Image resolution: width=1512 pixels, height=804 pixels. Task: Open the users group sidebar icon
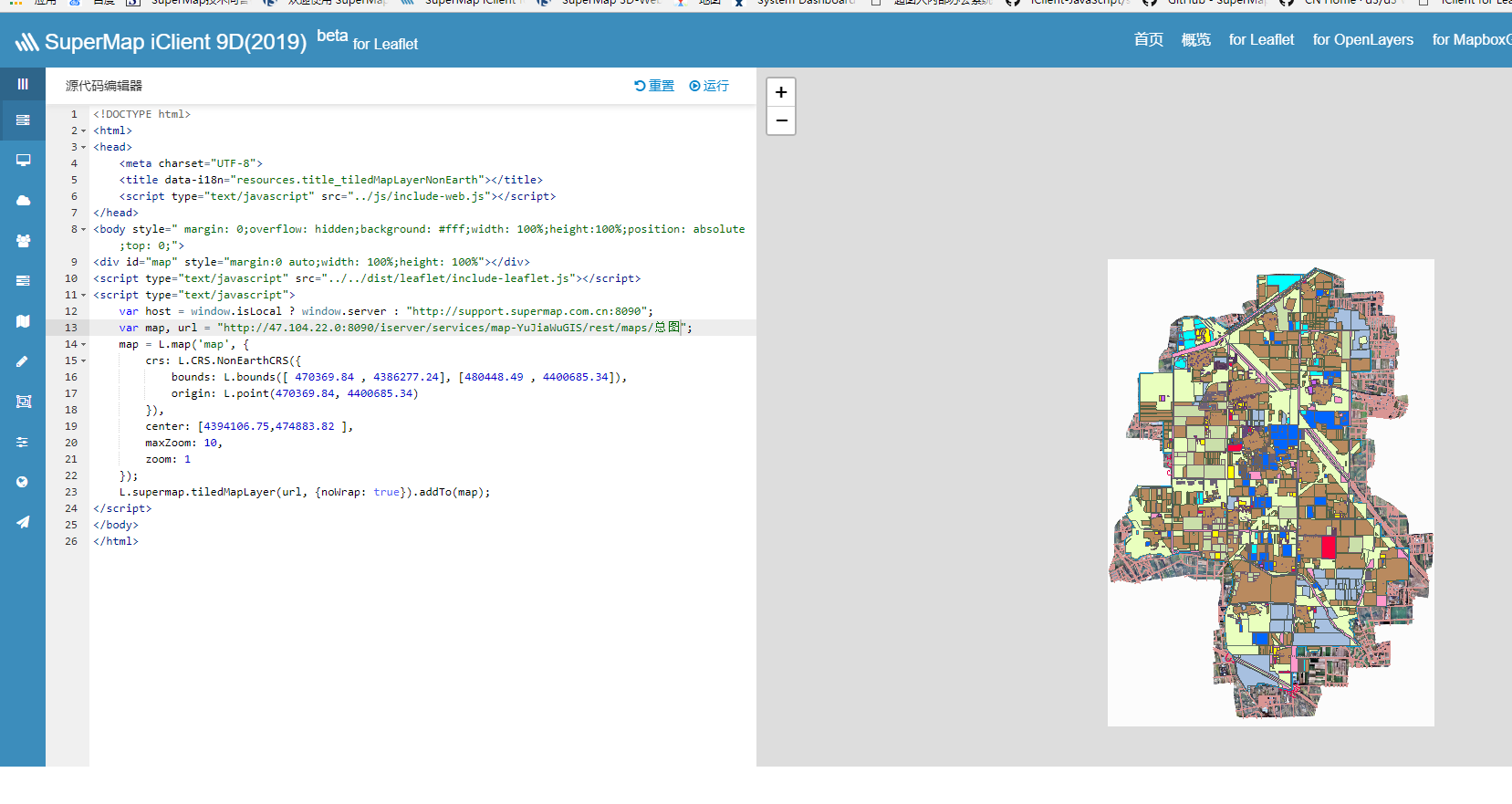click(x=23, y=241)
